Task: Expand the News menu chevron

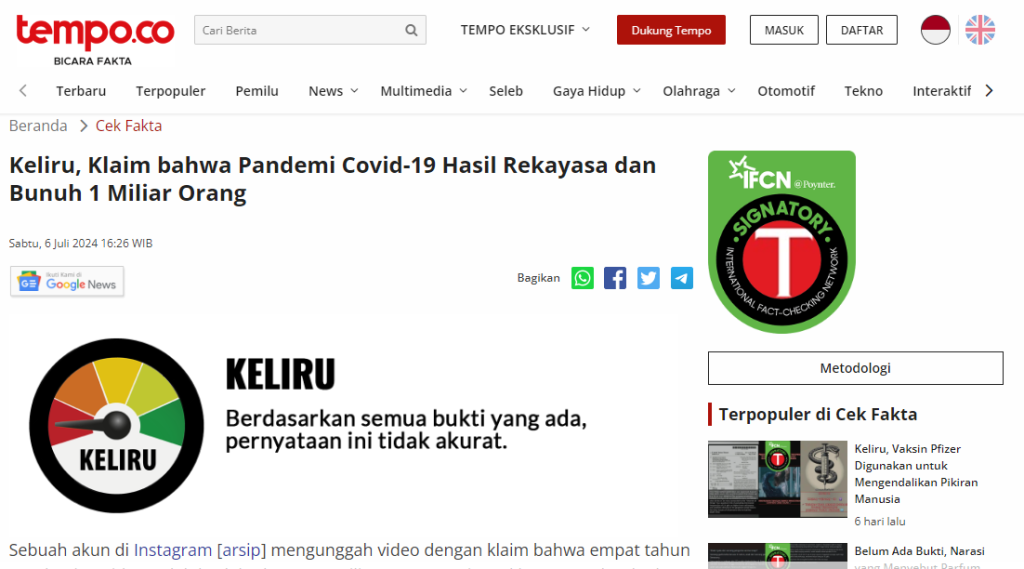Action: 354,91
